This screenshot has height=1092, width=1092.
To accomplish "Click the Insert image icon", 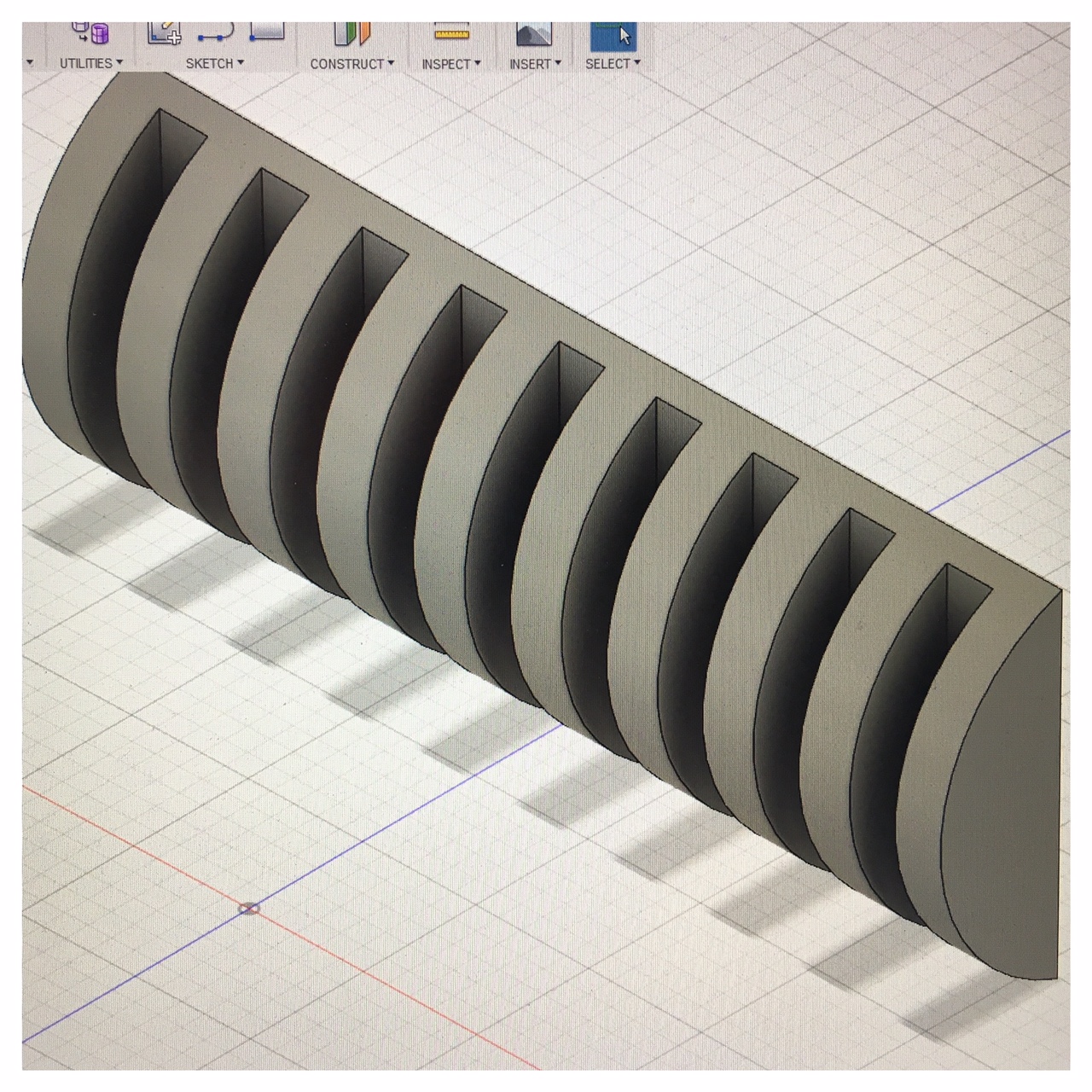I will [x=534, y=34].
